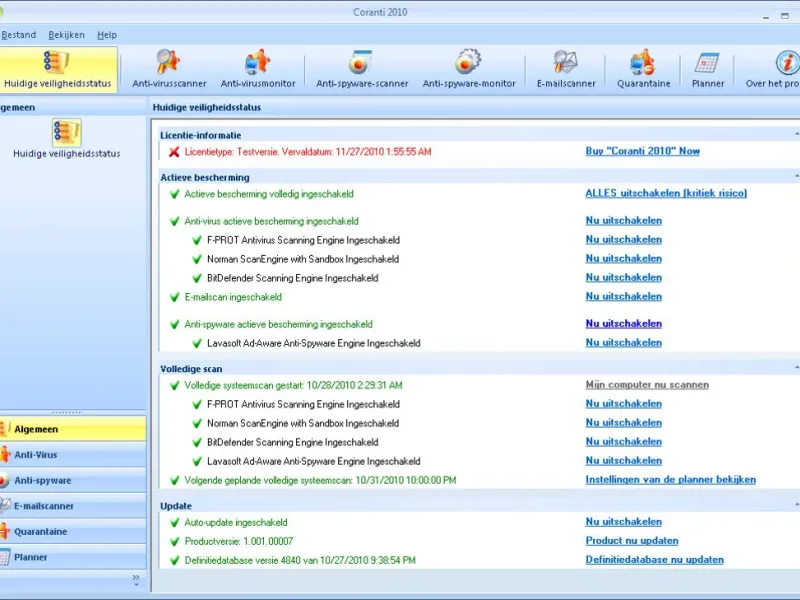
Task: Open the Planner toolbar icon
Action: 708,69
